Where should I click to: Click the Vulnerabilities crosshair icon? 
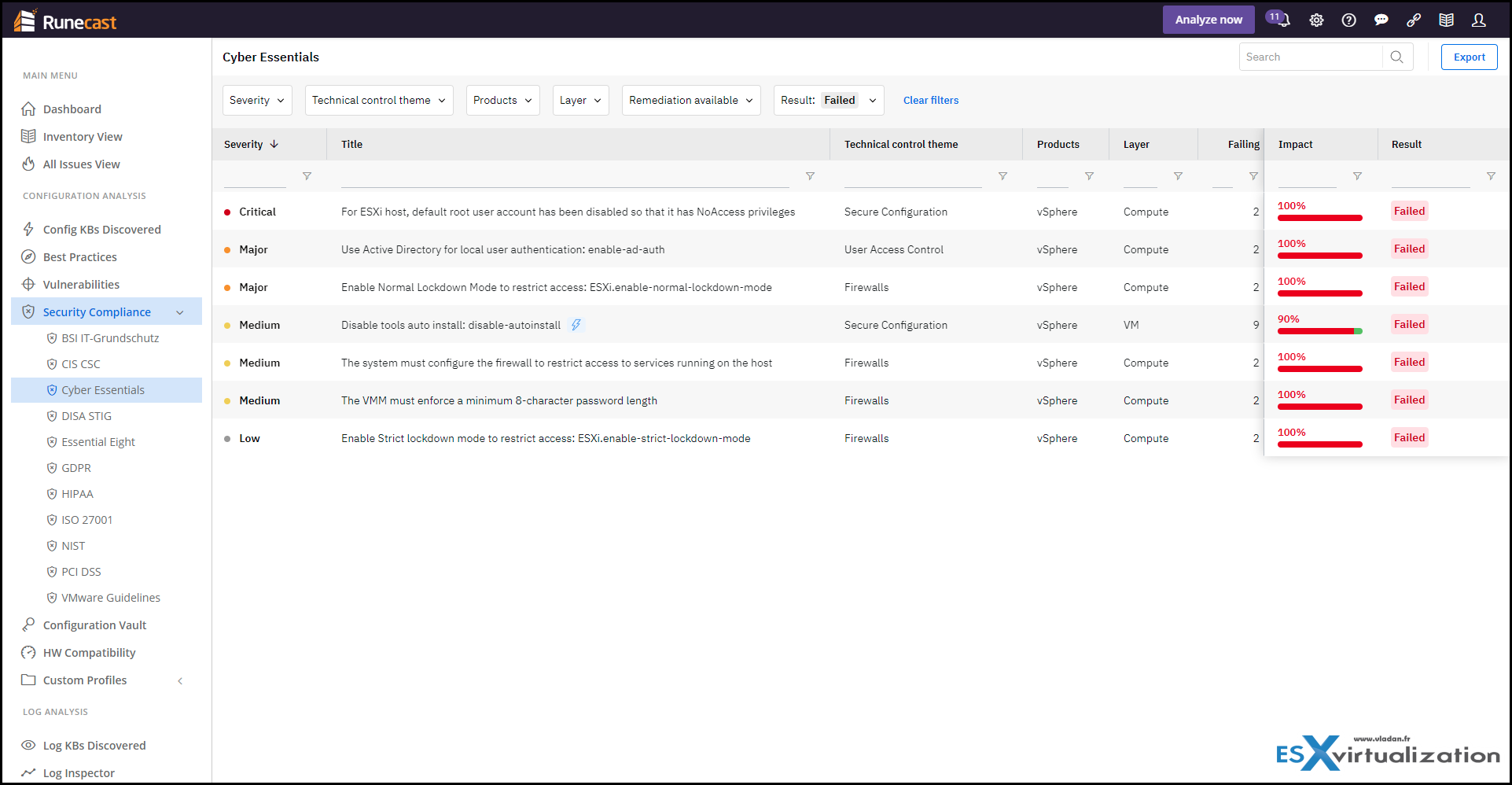click(28, 284)
